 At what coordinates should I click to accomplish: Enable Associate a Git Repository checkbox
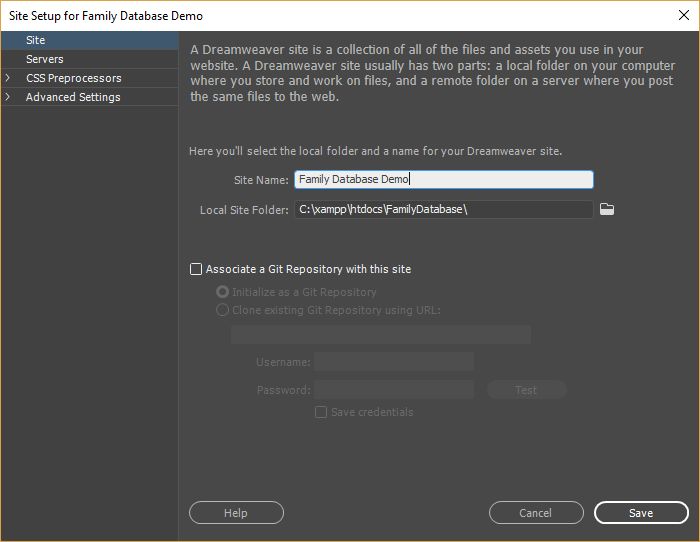196,269
